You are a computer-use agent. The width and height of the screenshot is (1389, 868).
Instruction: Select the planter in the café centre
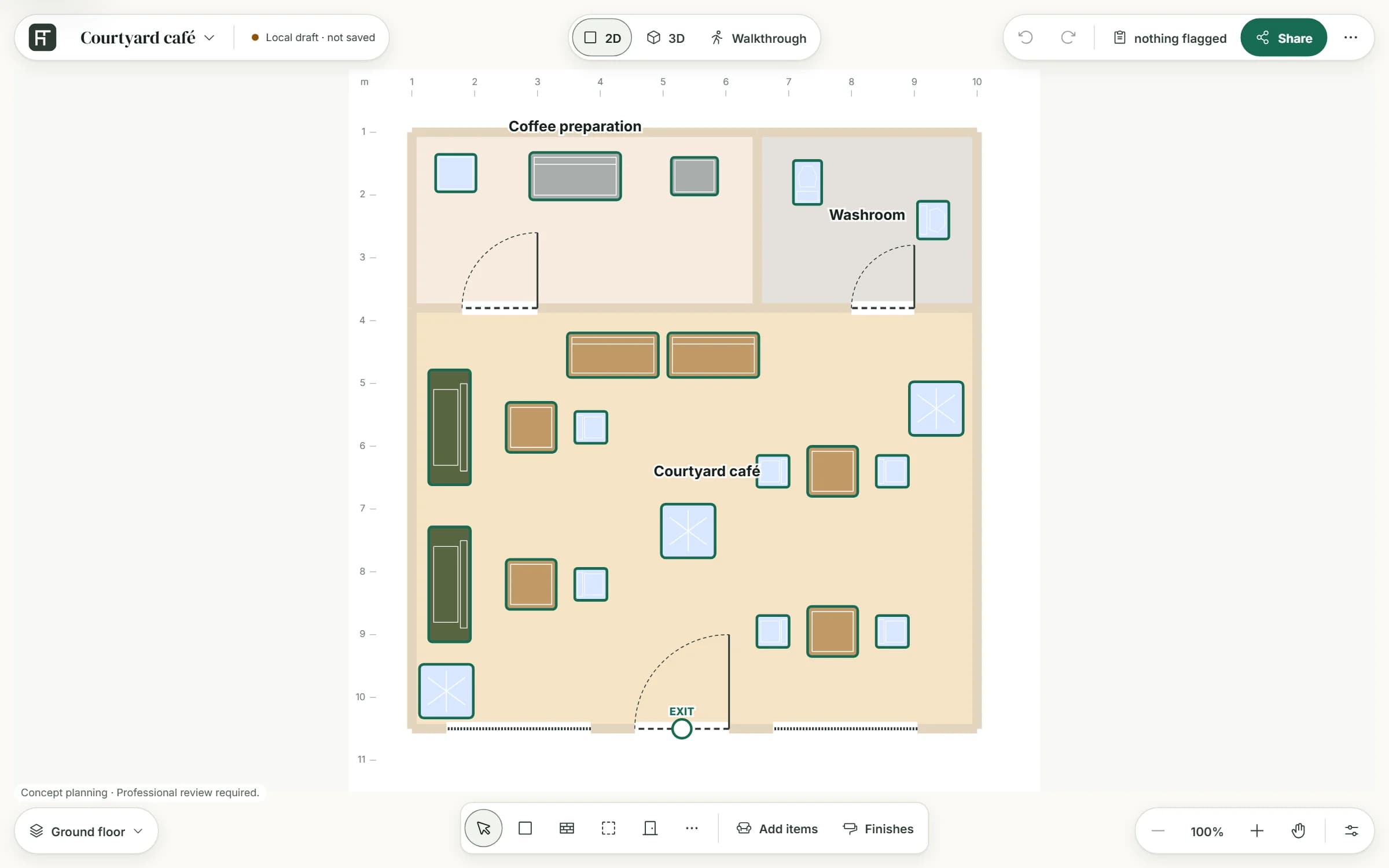688,531
